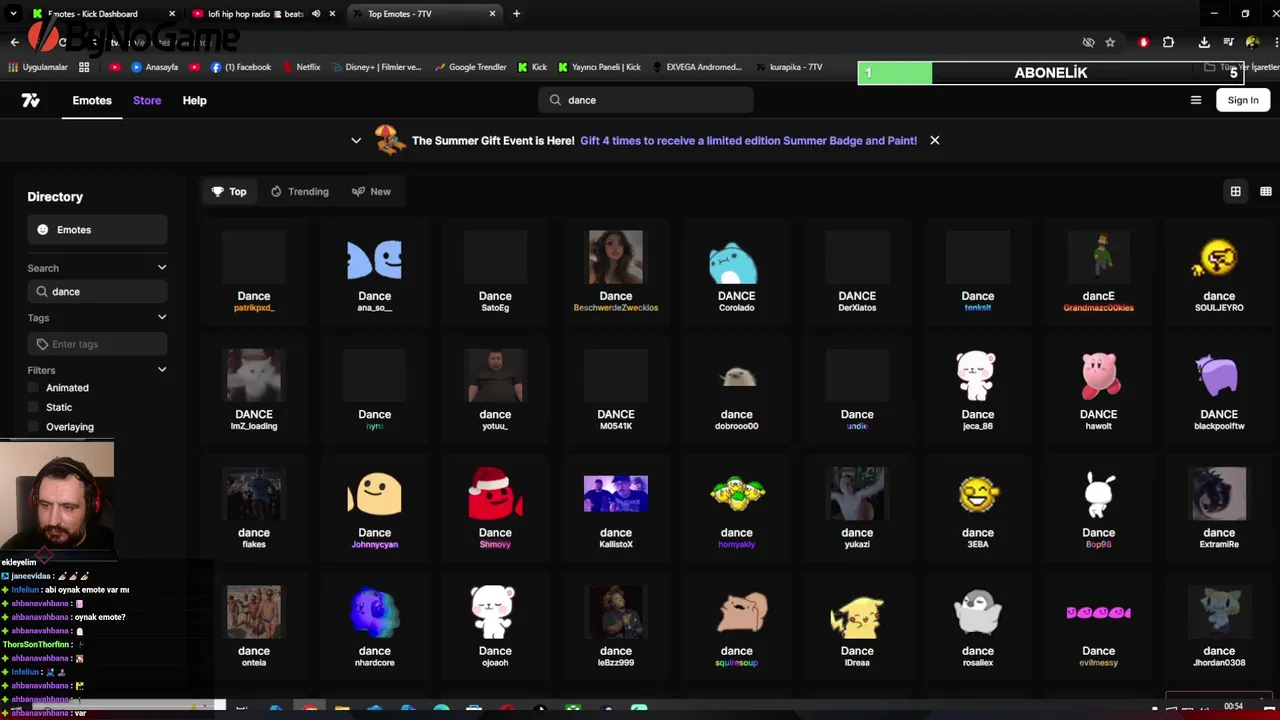
Task: Click the summer gift umbrella icon
Action: (x=390, y=140)
